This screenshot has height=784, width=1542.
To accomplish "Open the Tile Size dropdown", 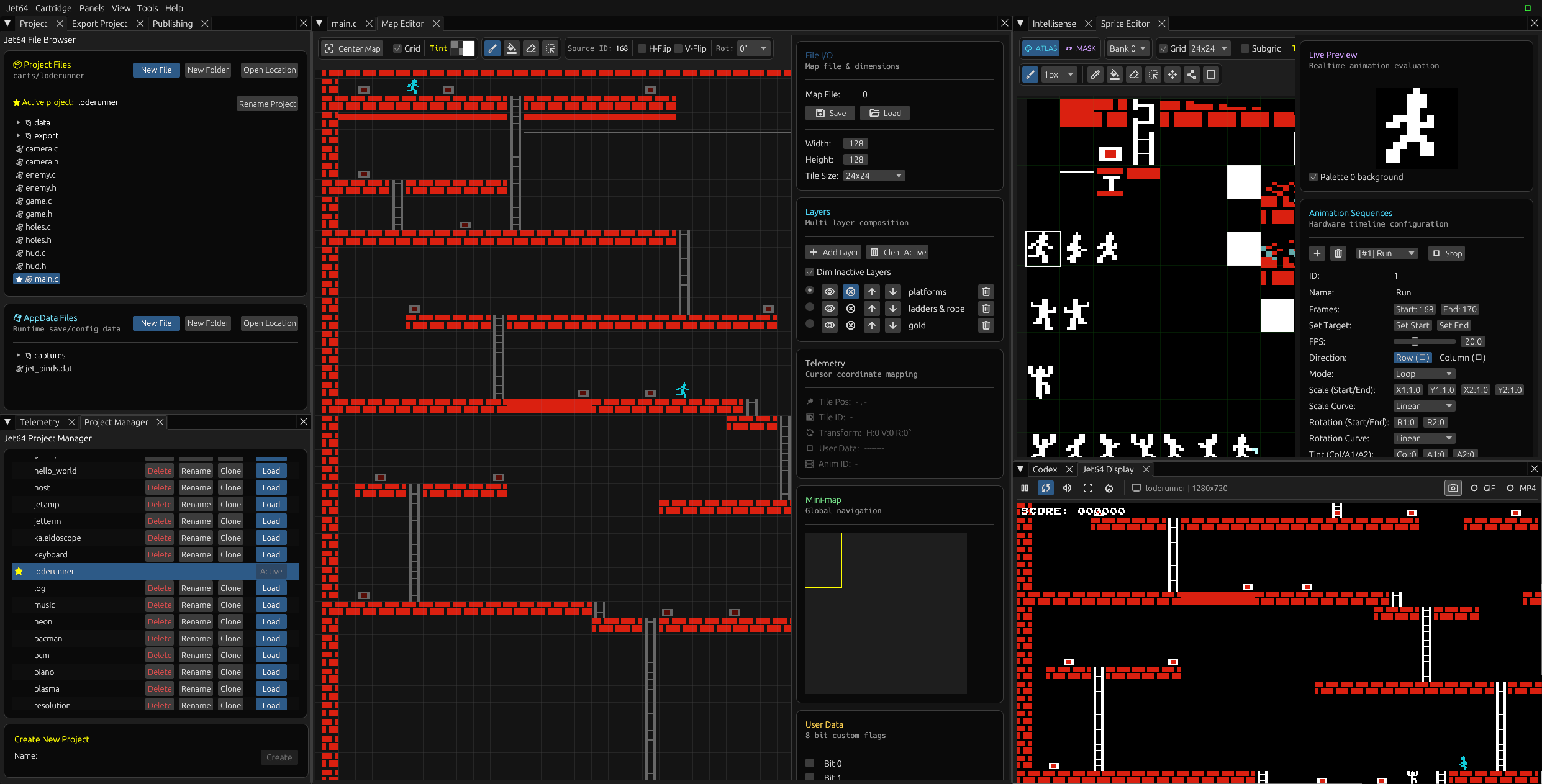I will click(874, 176).
